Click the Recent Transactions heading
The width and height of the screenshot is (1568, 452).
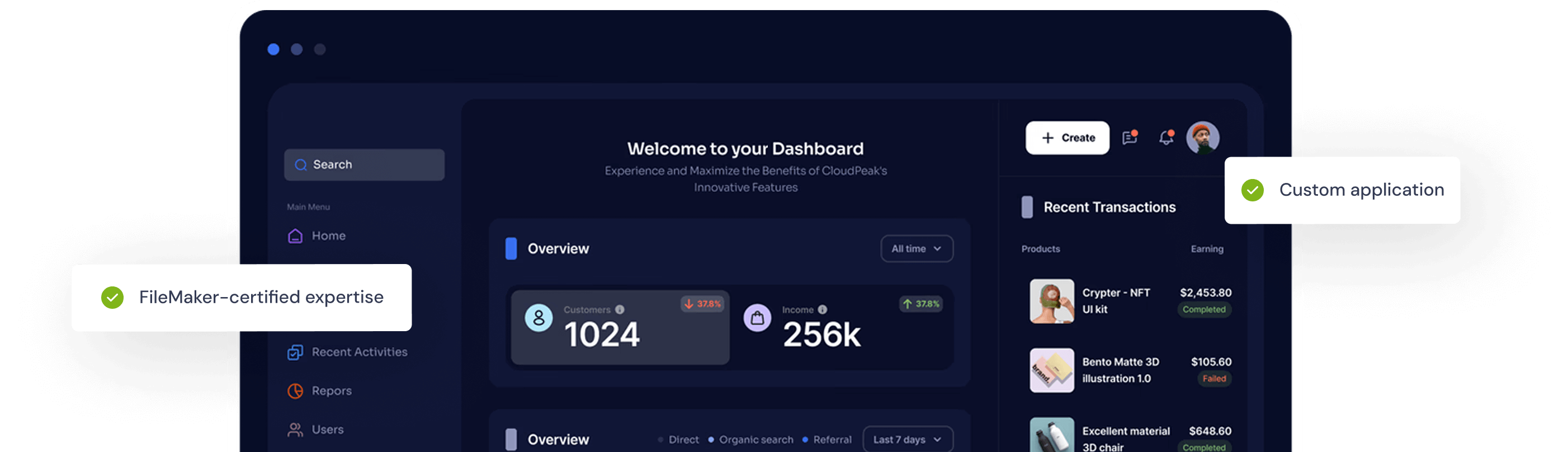[1109, 208]
